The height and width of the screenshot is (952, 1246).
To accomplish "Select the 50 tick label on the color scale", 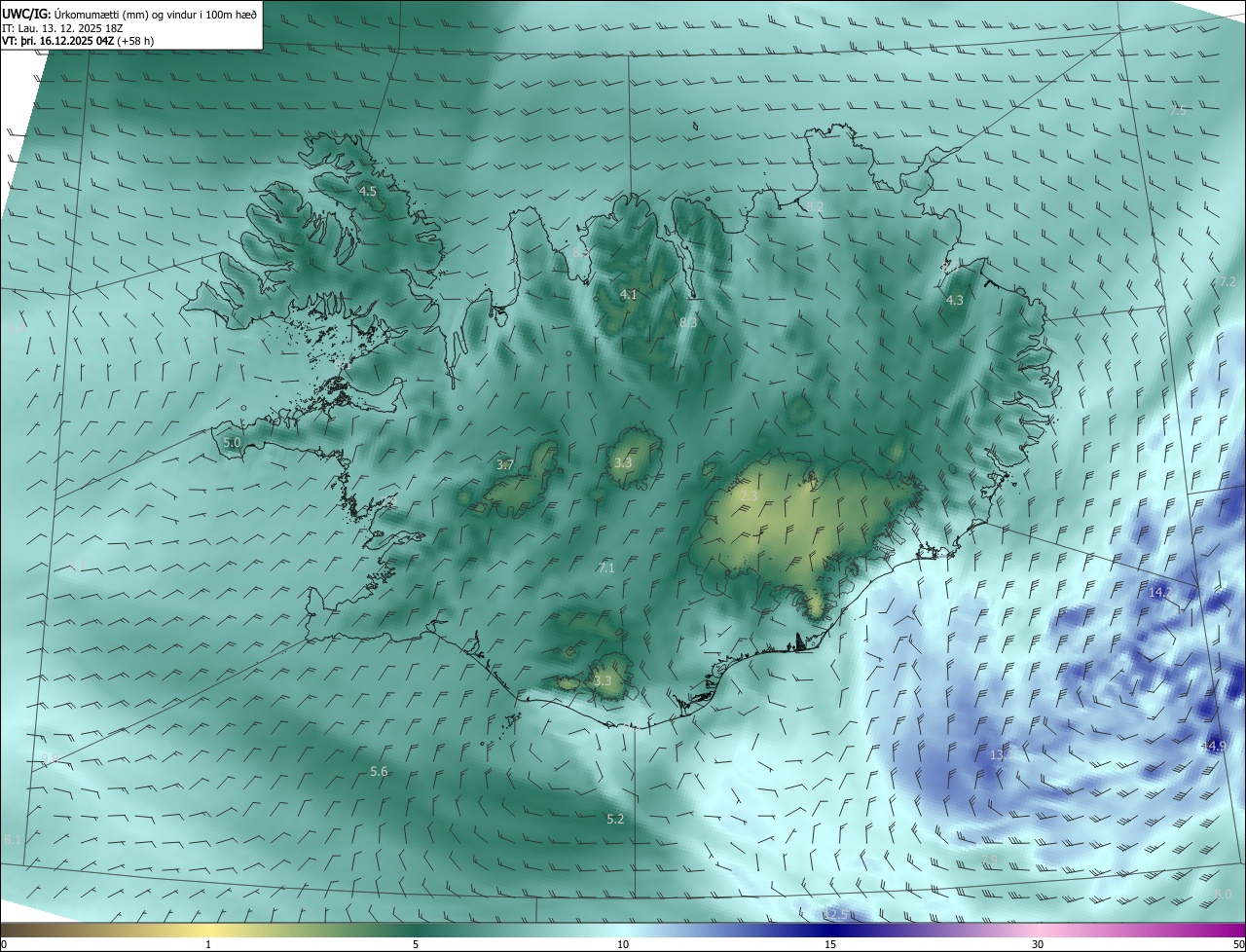I will pyautogui.click(x=1238, y=944).
